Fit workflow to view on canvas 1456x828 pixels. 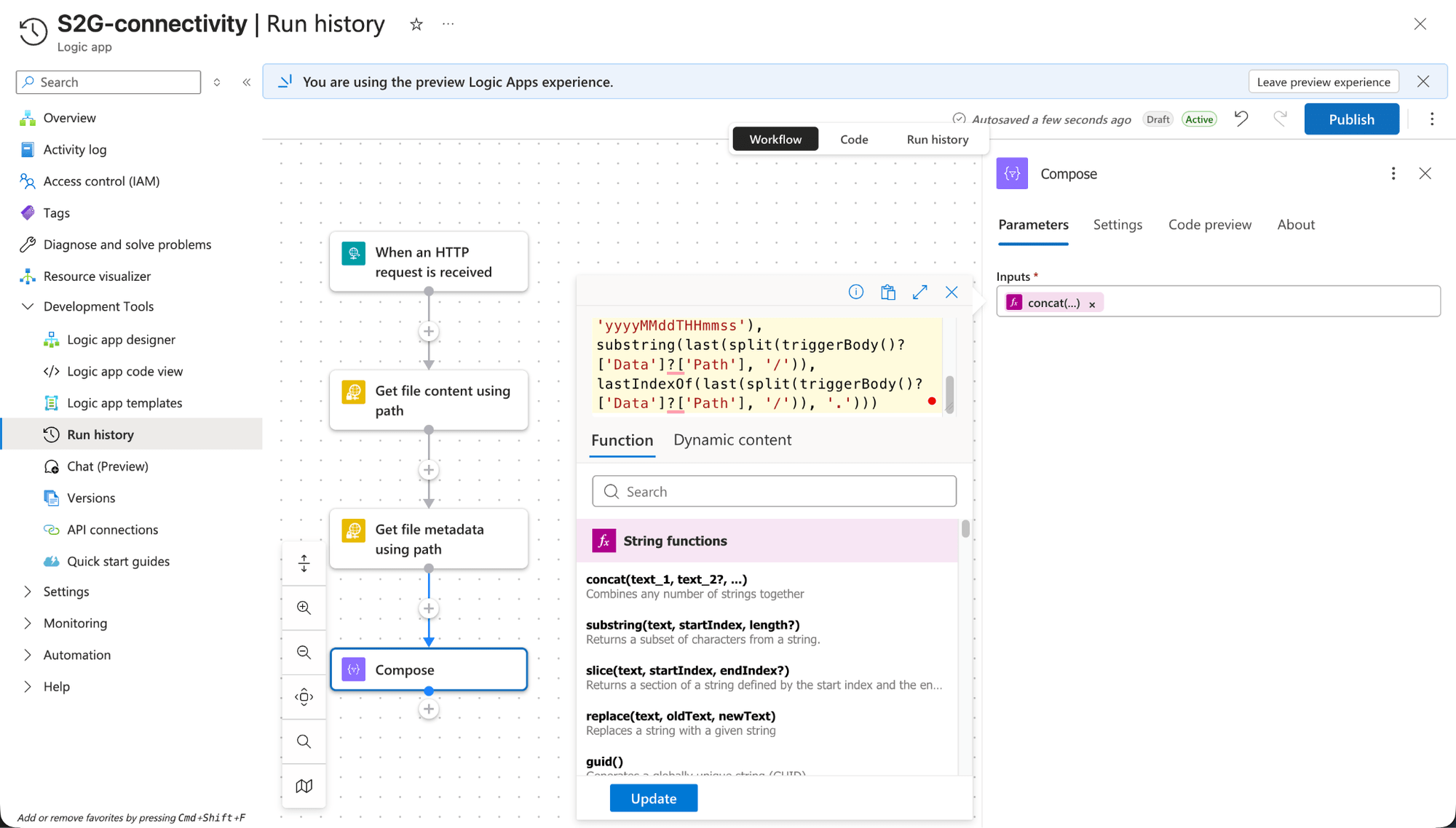304,697
